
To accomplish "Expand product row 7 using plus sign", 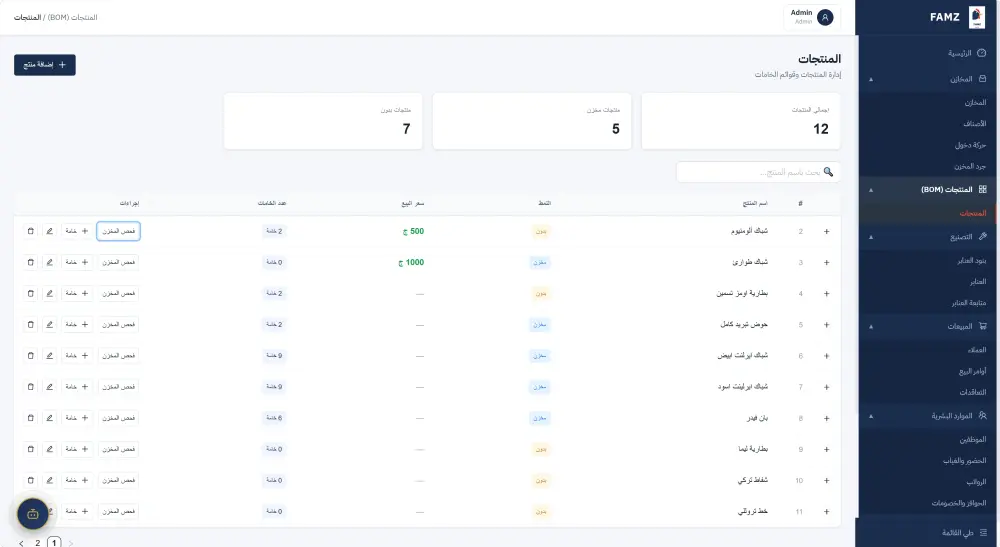I will coord(827,387).
